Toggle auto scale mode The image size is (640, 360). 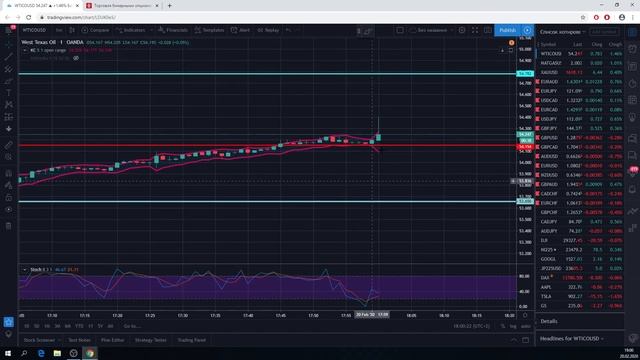[x=526, y=326]
